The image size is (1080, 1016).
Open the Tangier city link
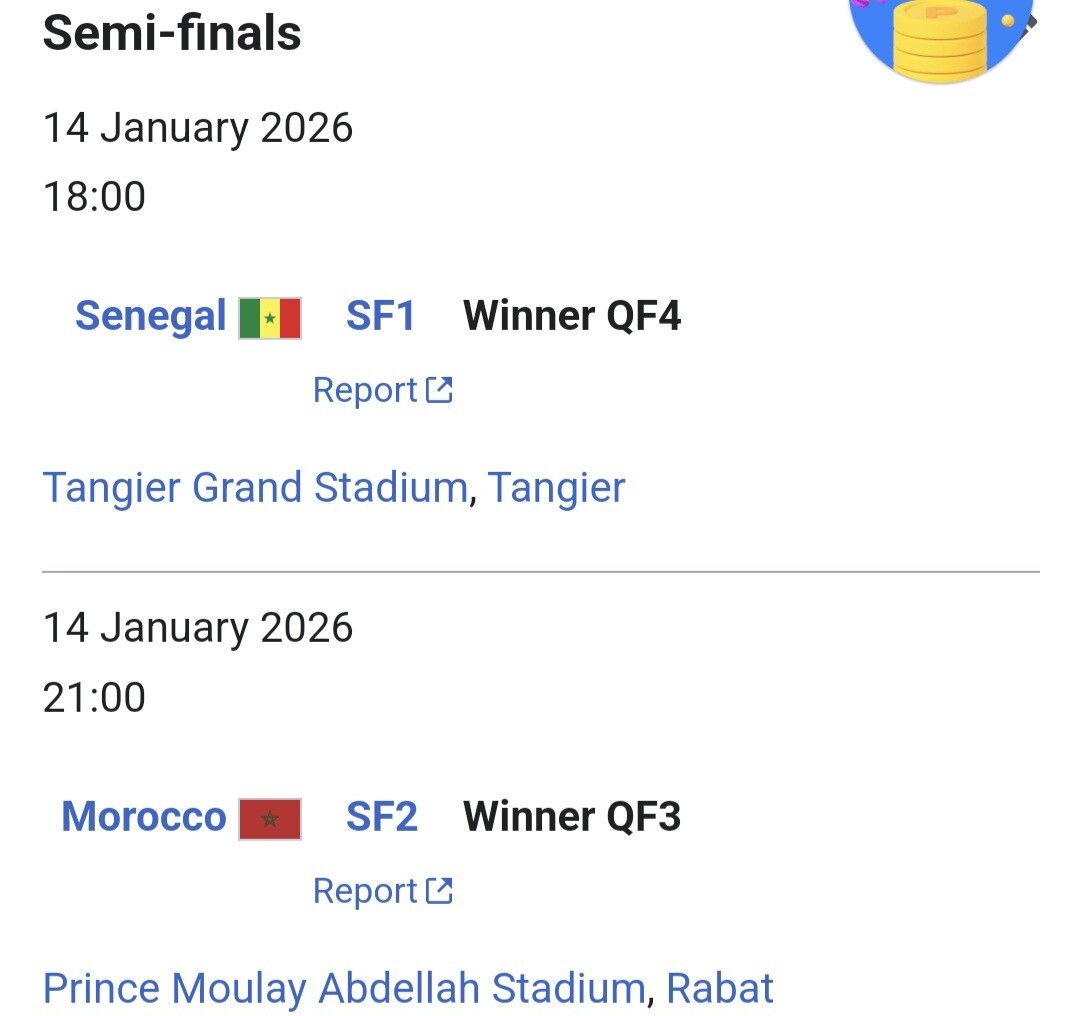(x=556, y=488)
